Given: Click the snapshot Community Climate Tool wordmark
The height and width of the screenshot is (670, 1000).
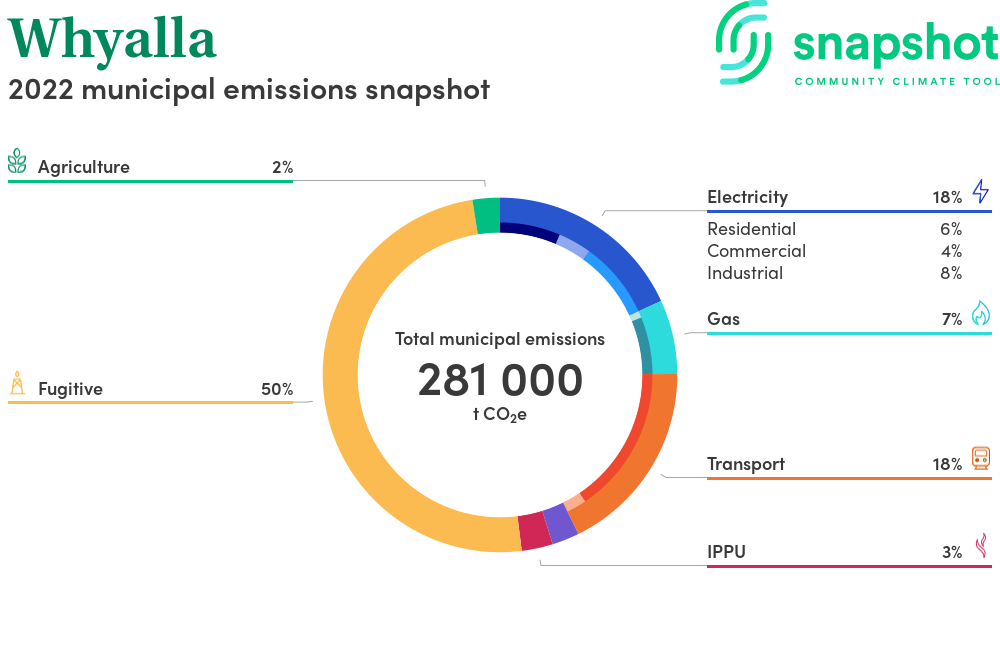Looking at the screenshot, I should click(896, 54).
